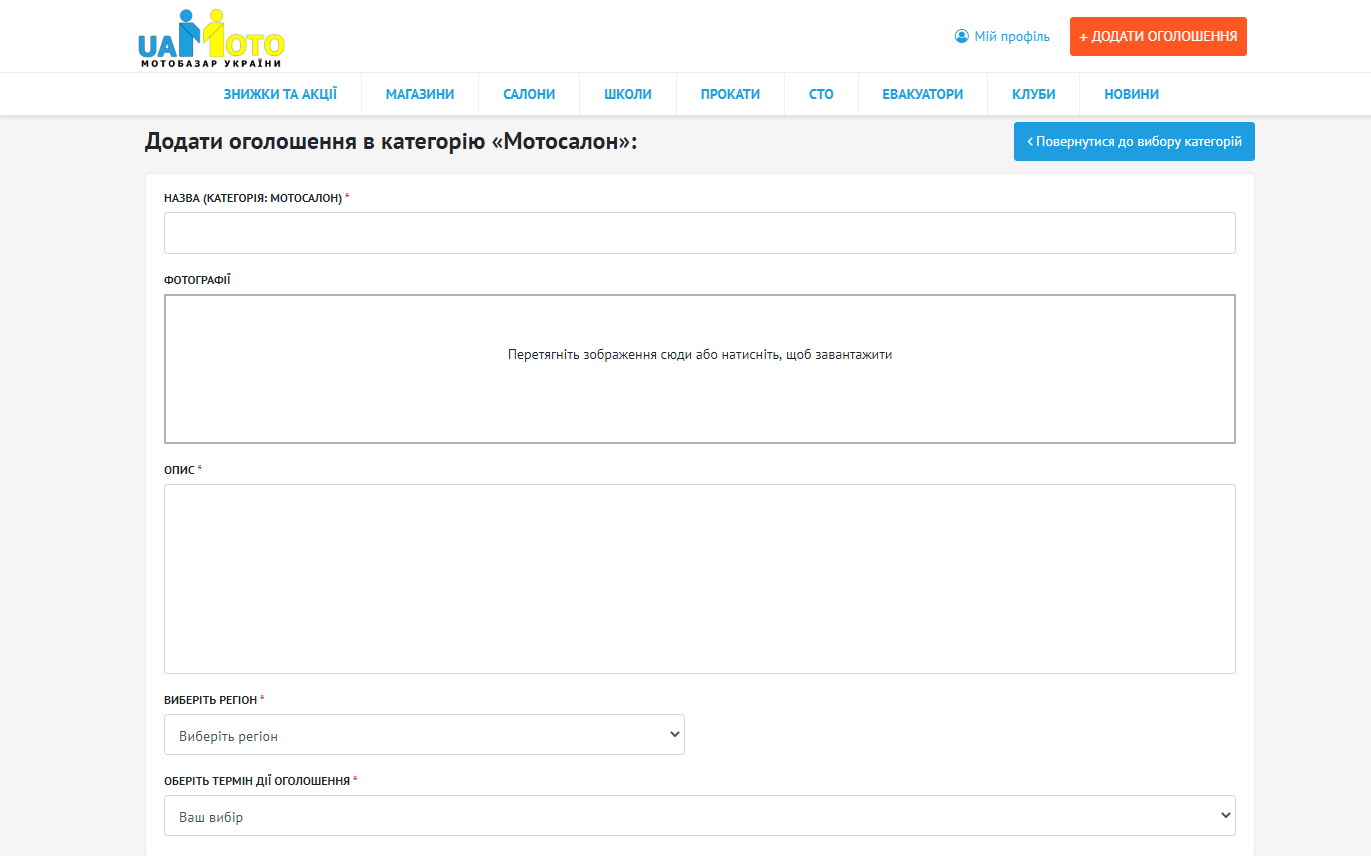Image resolution: width=1371 pixels, height=856 pixels.
Task: Open the Знижки та акції menu item
Action: point(280,94)
